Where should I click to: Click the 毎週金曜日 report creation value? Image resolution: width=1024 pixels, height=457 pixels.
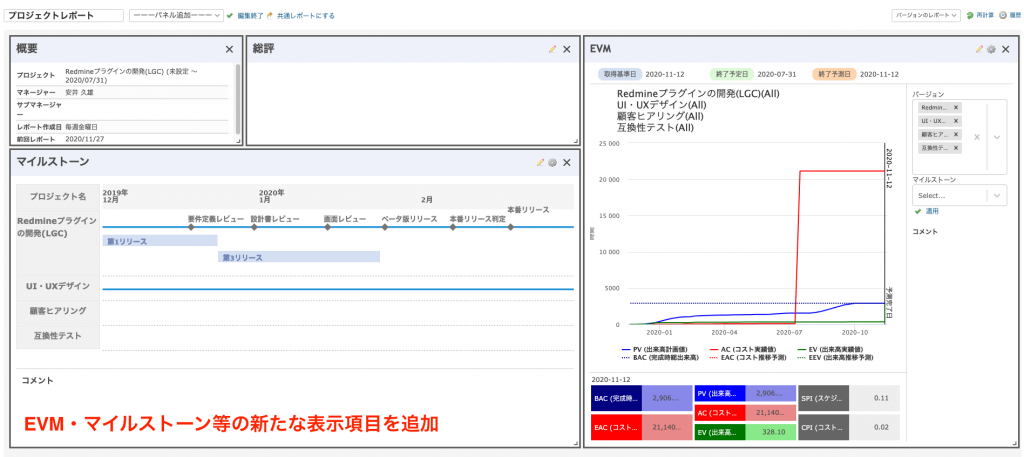82,127
